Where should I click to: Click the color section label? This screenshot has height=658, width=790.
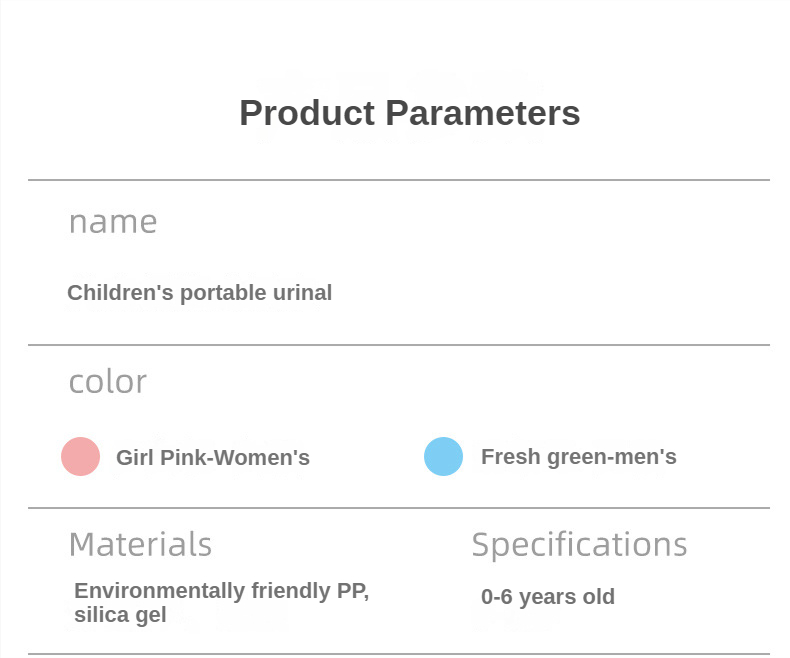pyautogui.click(x=108, y=382)
